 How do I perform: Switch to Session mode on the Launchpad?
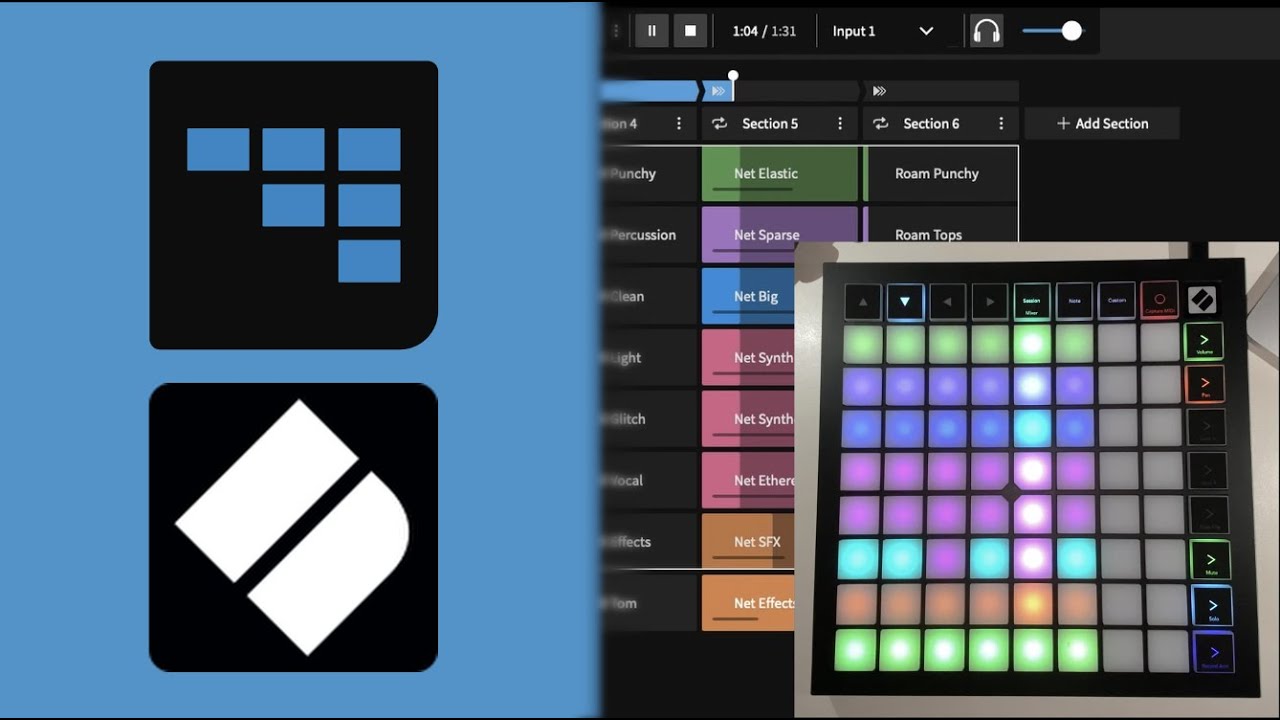point(1032,301)
